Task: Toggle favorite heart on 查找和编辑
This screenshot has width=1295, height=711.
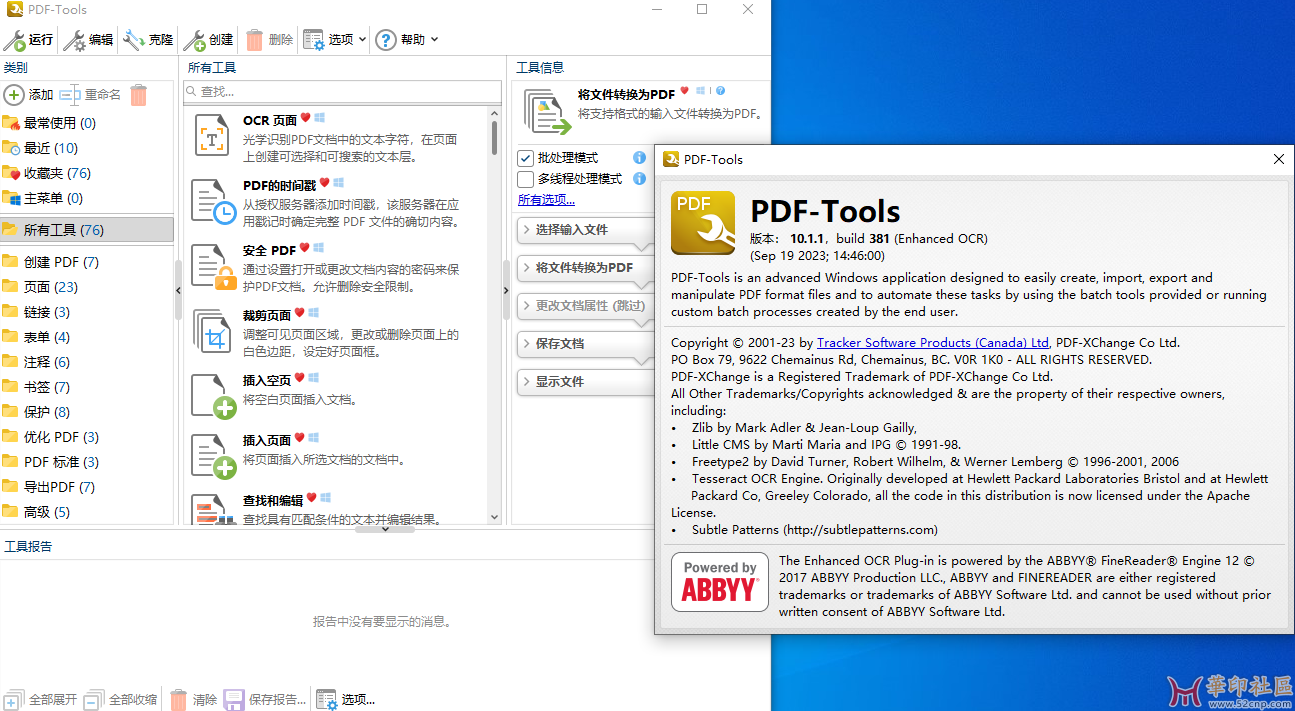Action: (311, 498)
